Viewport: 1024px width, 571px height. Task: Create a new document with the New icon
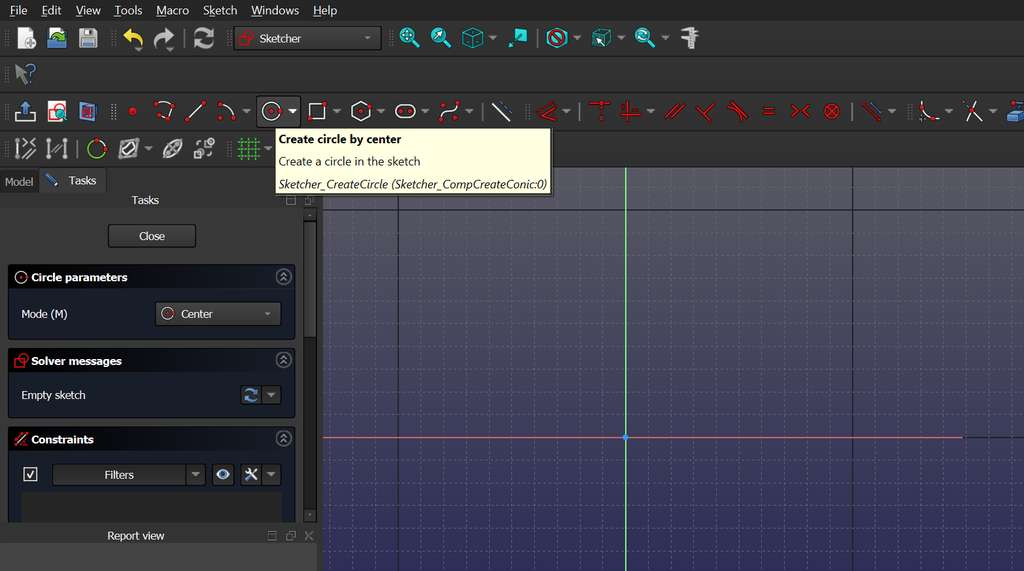tap(26, 38)
